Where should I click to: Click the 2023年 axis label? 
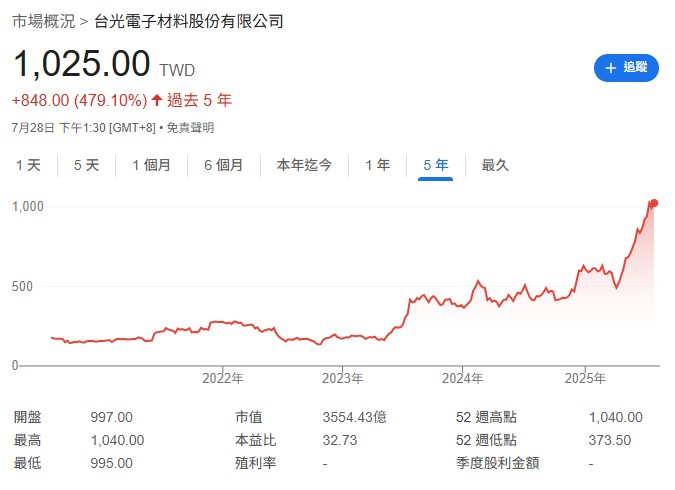click(x=343, y=378)
